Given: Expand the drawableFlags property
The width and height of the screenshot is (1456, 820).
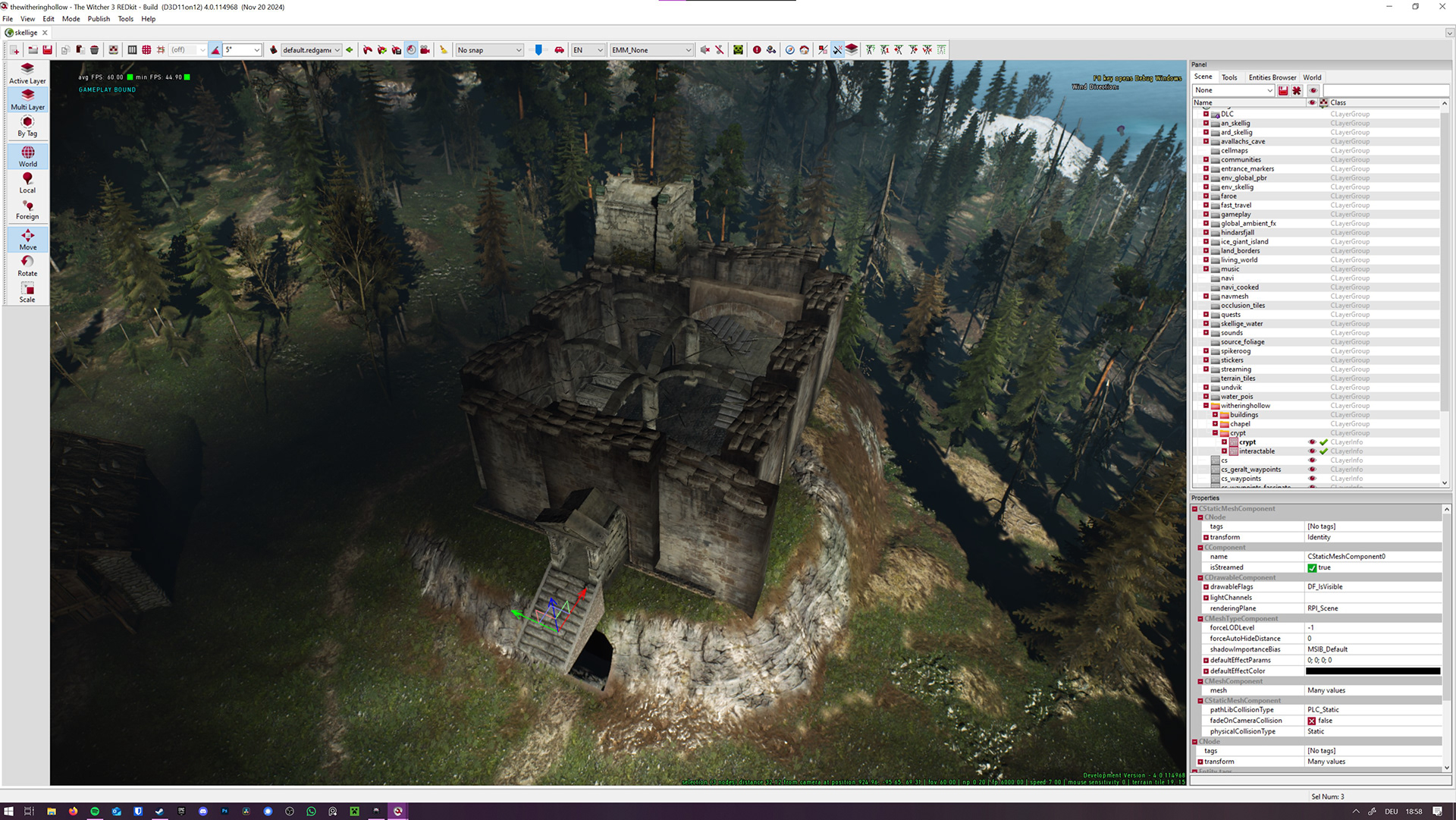Looking at the screenshot, I should [1206, 587].
